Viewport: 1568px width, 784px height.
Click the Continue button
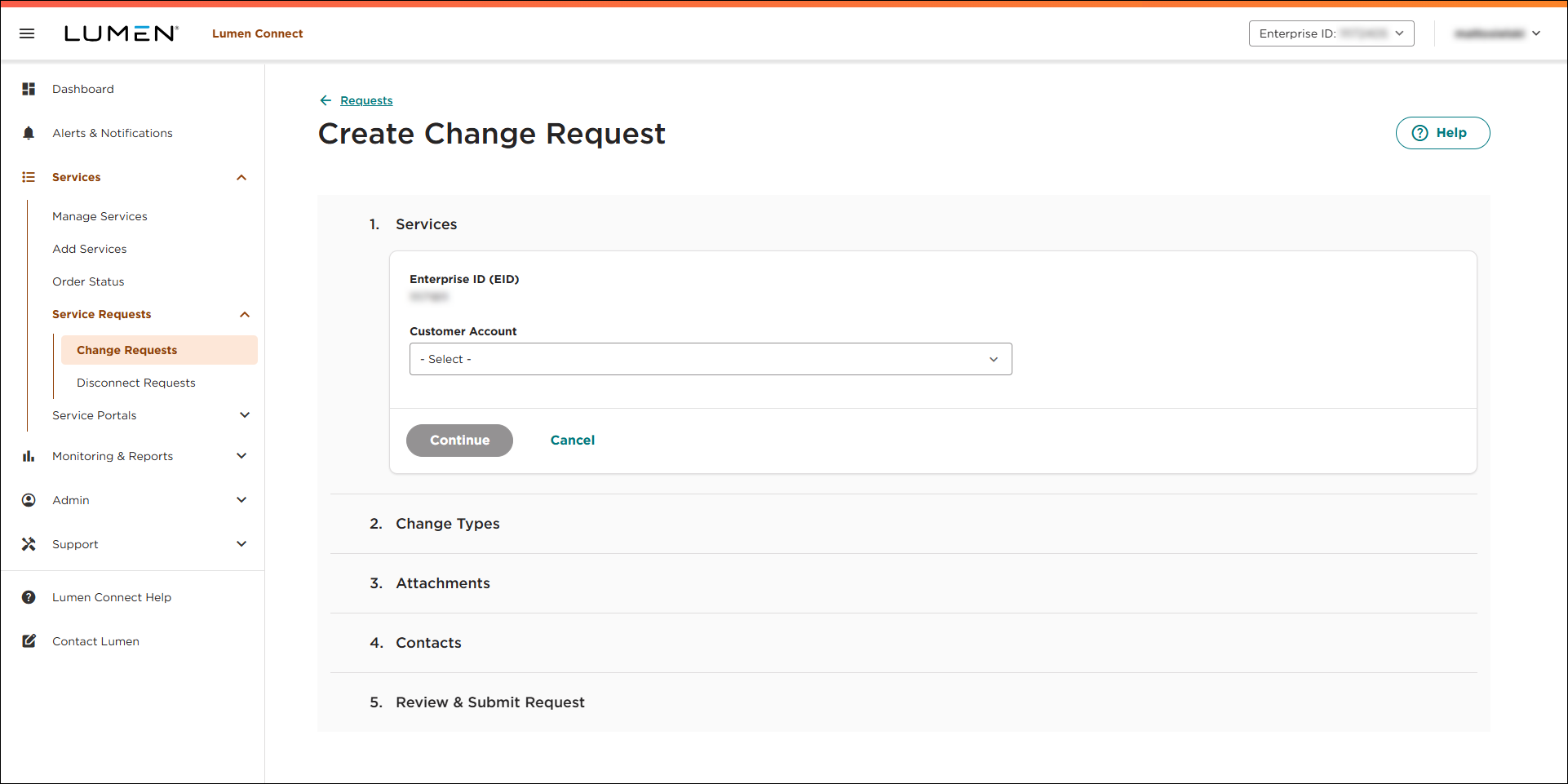tap(459, 441)
